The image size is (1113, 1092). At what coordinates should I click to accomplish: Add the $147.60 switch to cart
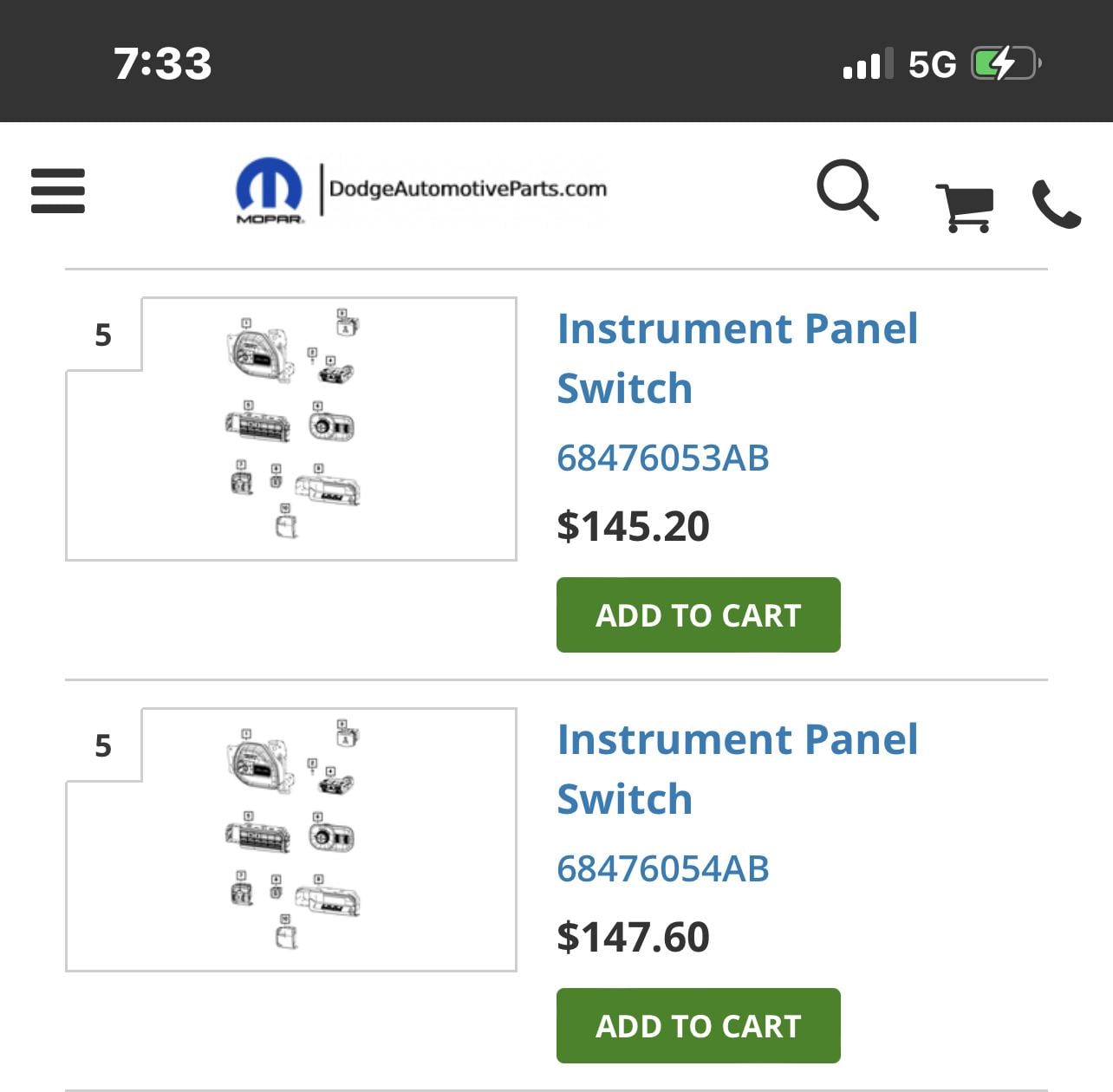click(698, 1026)
